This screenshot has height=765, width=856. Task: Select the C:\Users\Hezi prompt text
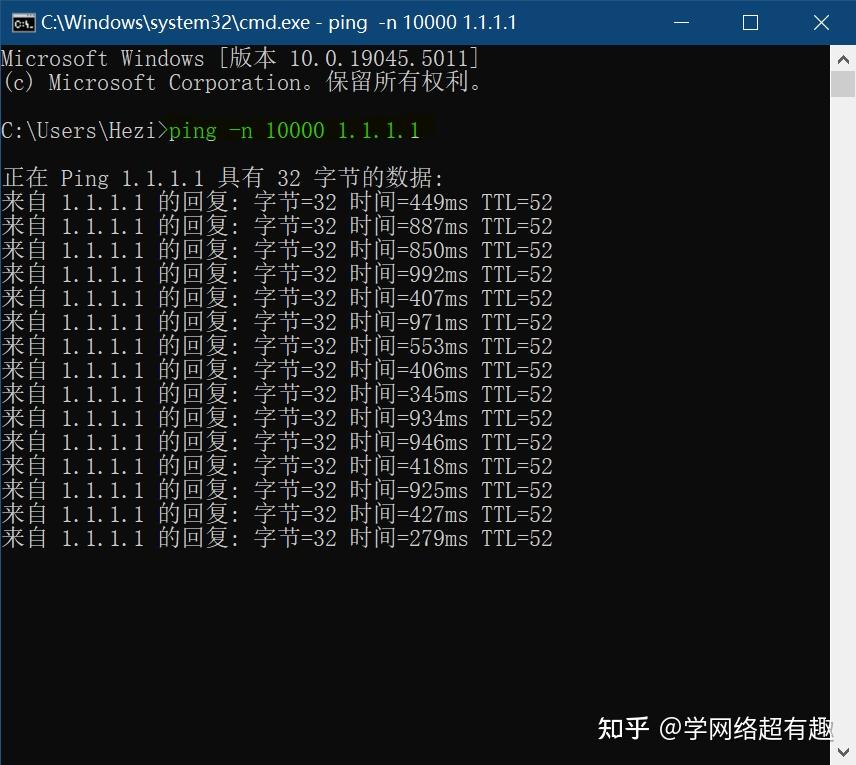(80, 130)
